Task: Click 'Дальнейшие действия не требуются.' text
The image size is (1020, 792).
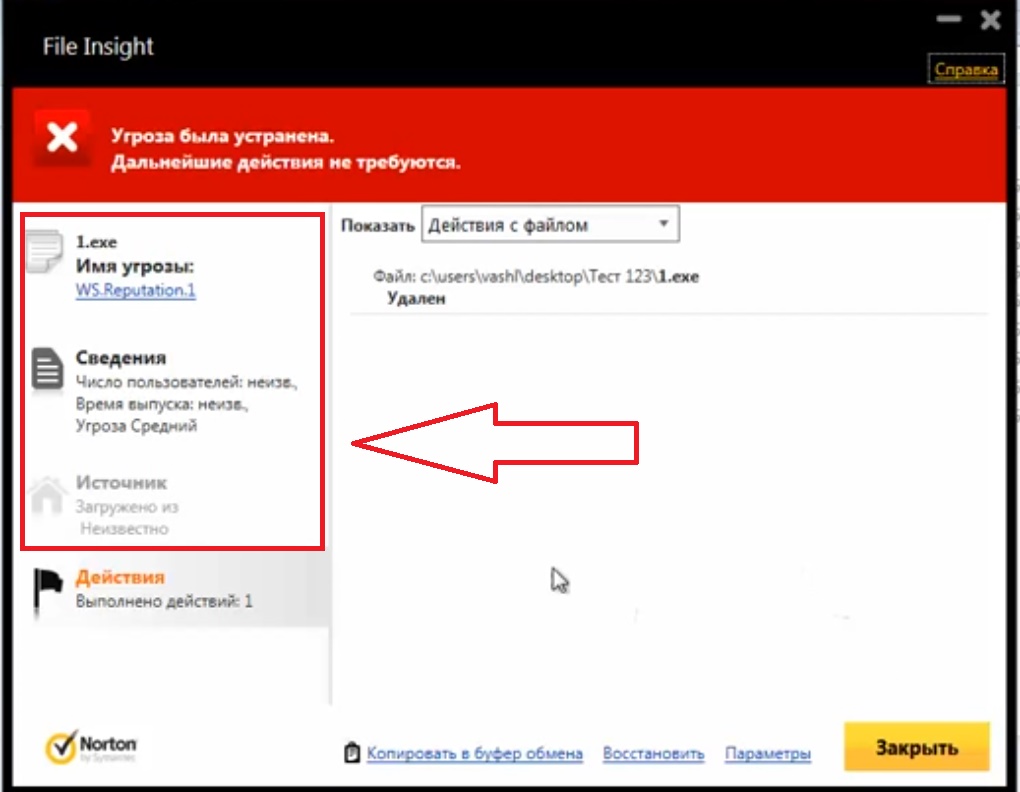Action: click(x=285, y=162)
